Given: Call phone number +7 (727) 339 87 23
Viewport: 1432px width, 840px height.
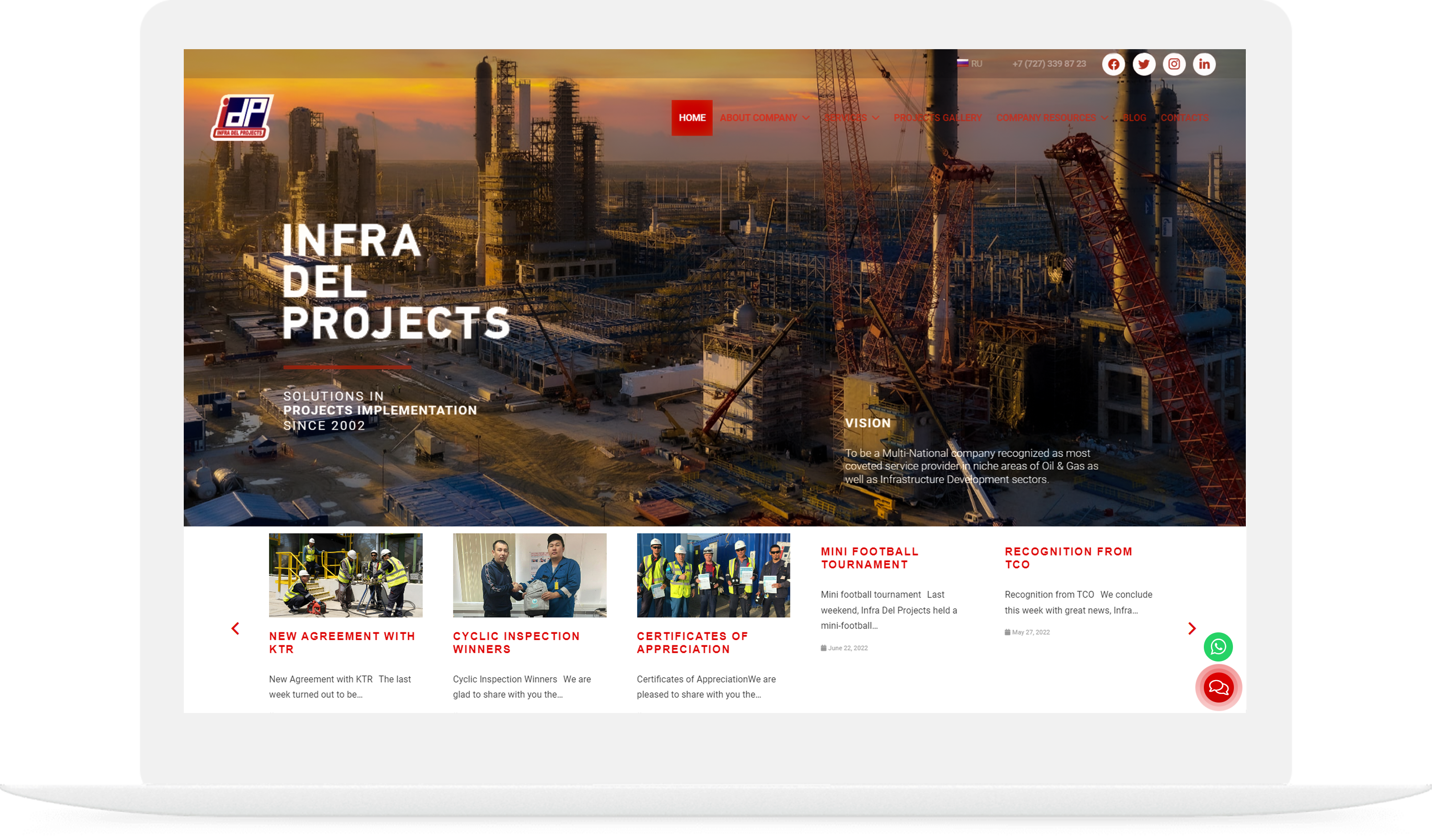Looking at the screenshot, I should [x=1048, y=63].
